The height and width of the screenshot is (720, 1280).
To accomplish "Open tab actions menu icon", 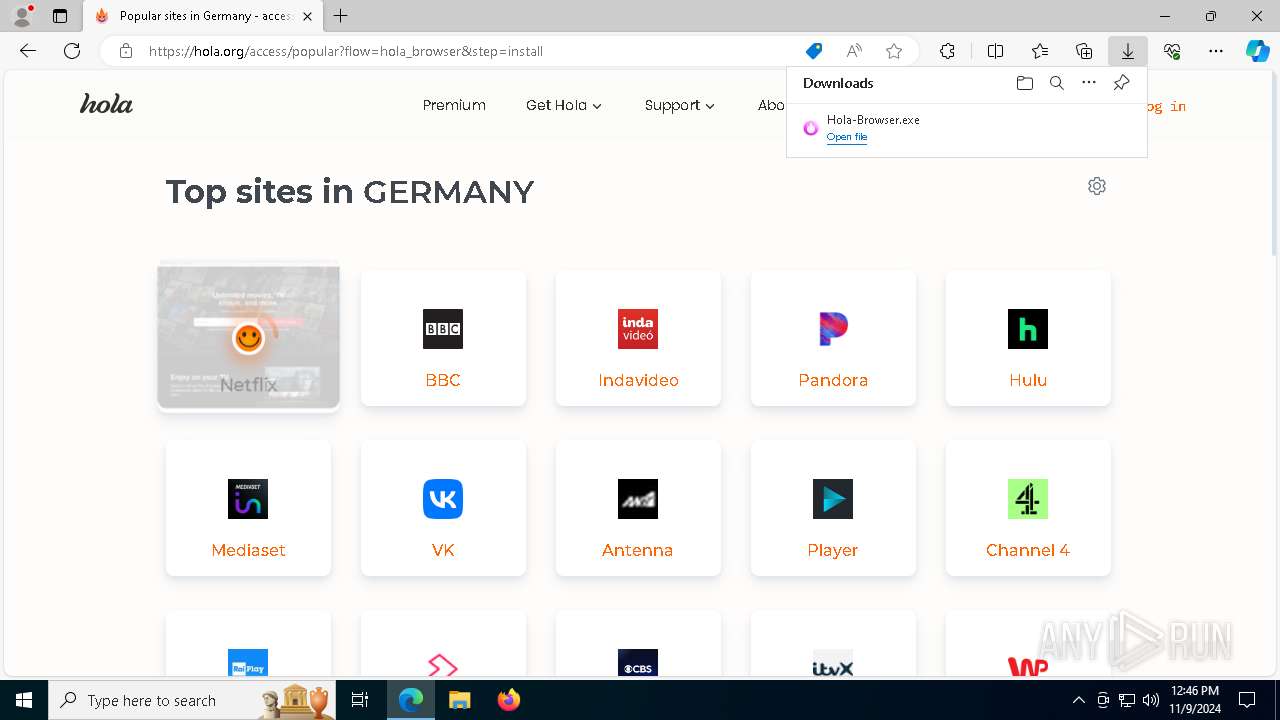I will (60, 16).
